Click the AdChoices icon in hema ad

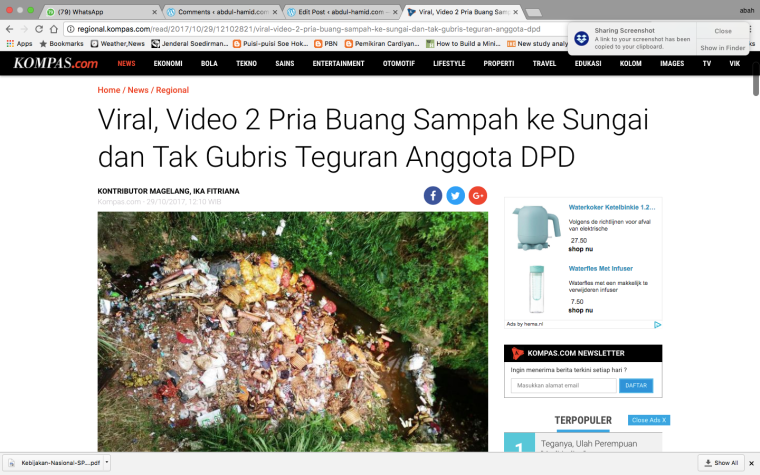[x=657, y=325]
